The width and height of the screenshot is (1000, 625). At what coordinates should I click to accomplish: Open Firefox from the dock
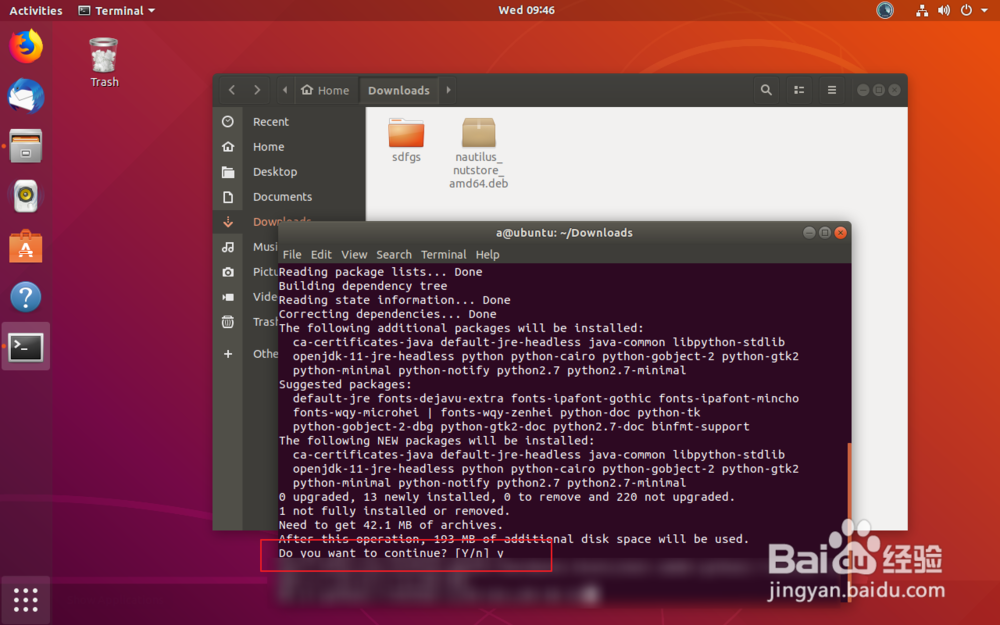point(25,45)
